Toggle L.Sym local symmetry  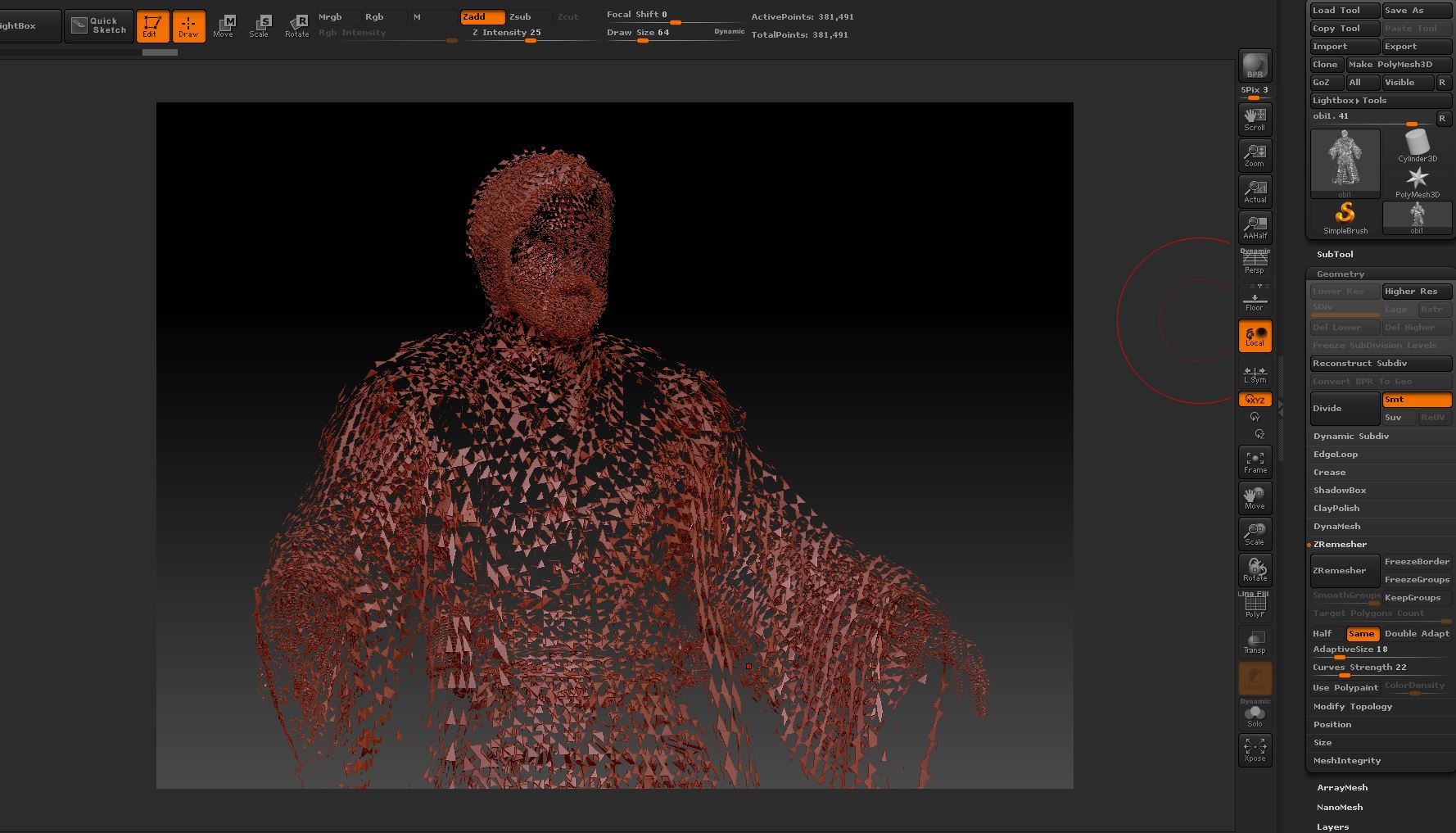(1255, 374)
